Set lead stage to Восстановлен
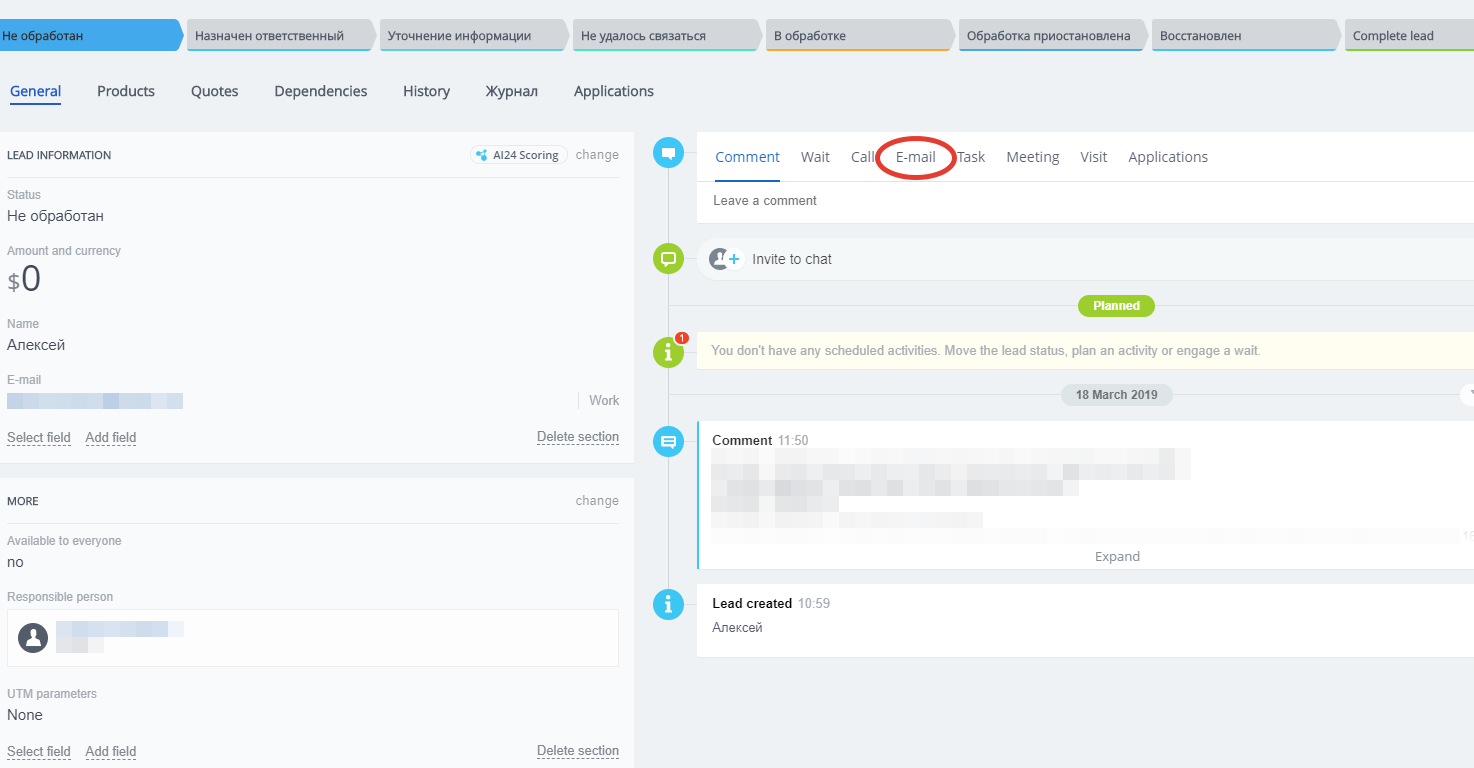The width and height of the screenshot is (1474, 768). click(1246, 35)
